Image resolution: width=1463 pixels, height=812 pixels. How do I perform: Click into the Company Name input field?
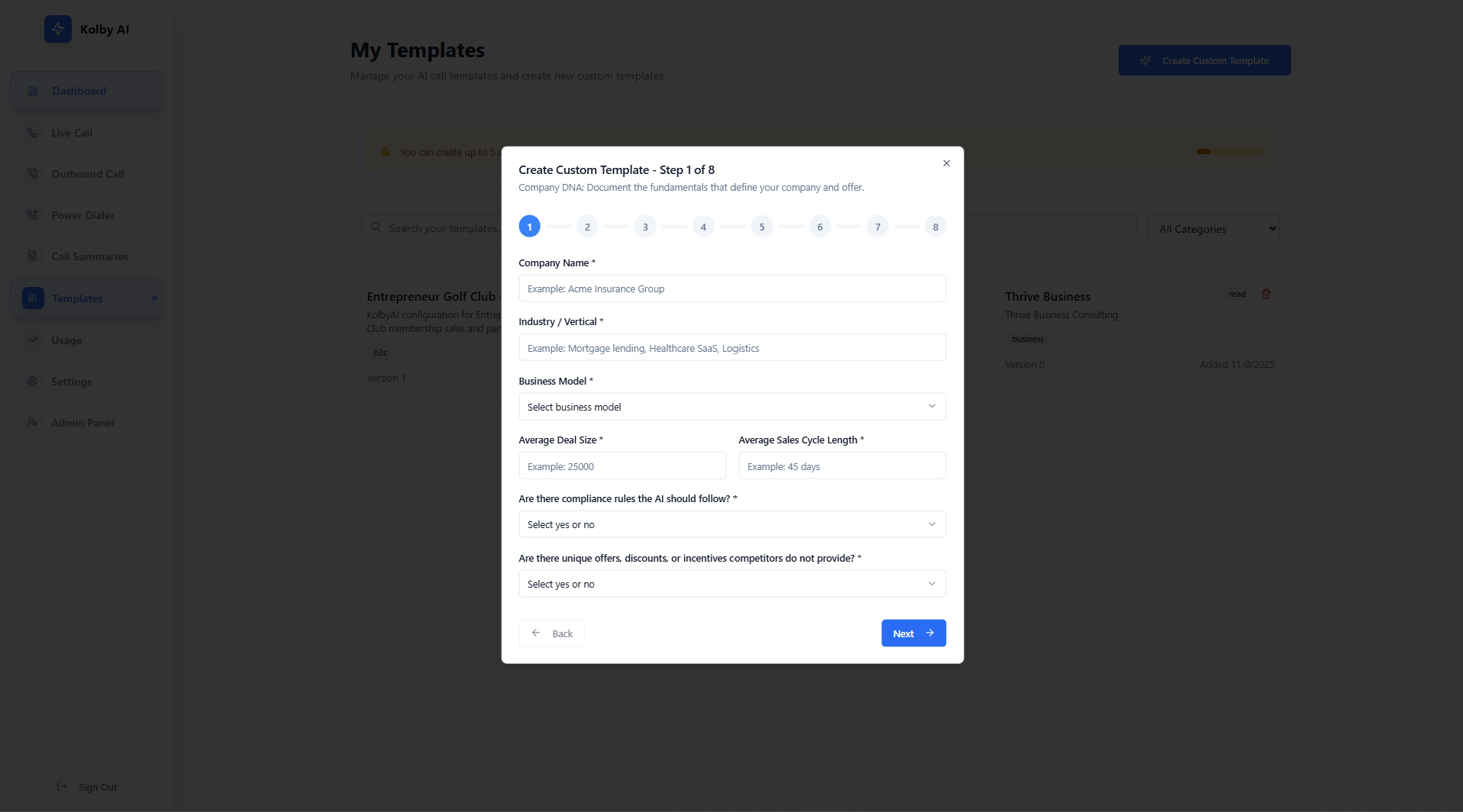pos(731,288)
